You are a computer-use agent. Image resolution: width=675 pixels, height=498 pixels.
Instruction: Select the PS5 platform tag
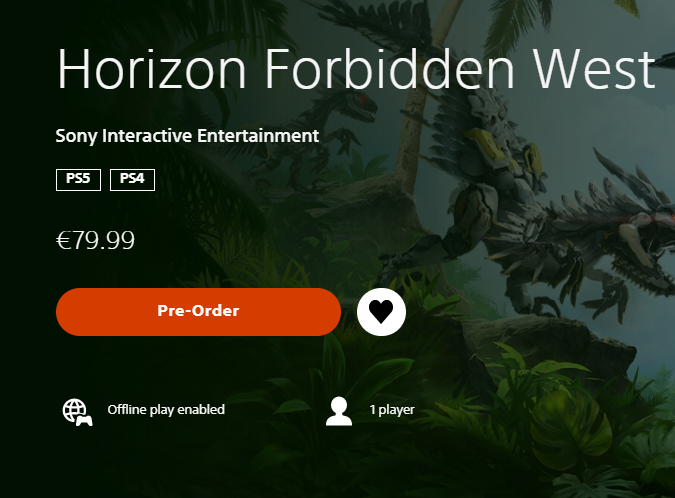click(x=78, y=179)
